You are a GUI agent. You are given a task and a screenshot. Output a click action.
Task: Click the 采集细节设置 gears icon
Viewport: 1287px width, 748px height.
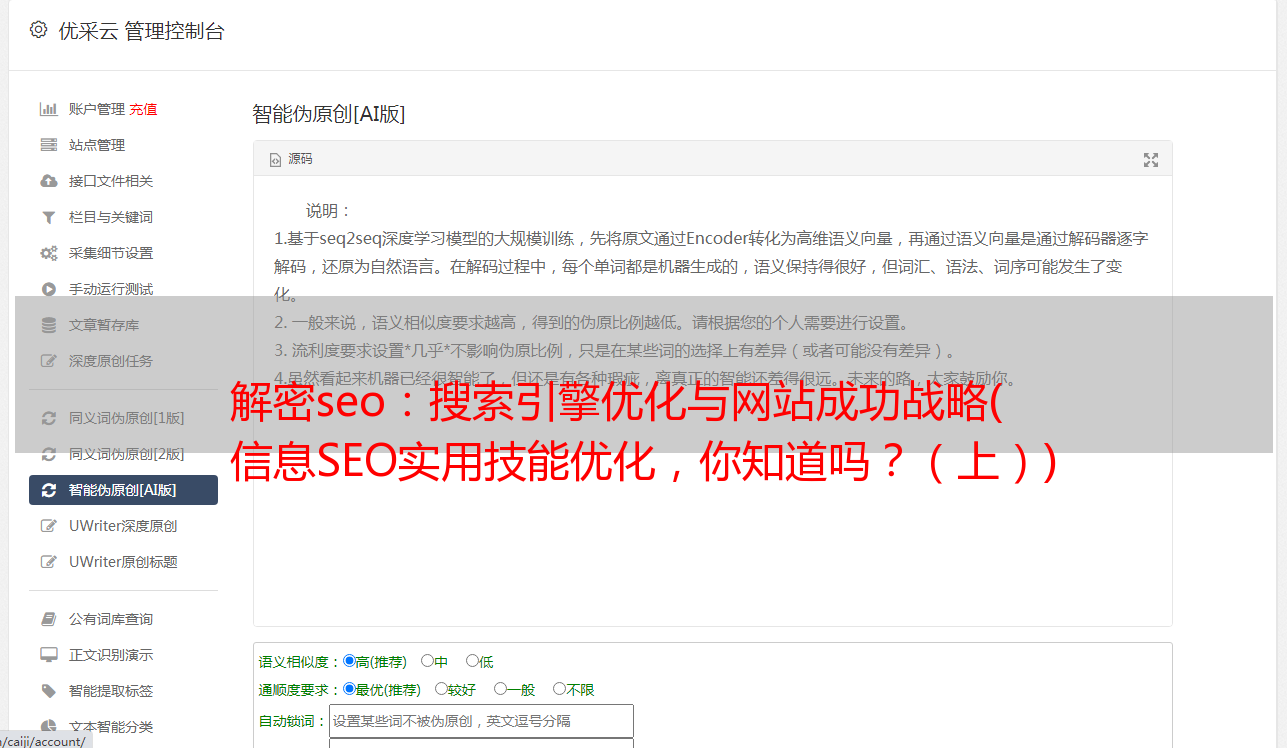tap(48, 253)
